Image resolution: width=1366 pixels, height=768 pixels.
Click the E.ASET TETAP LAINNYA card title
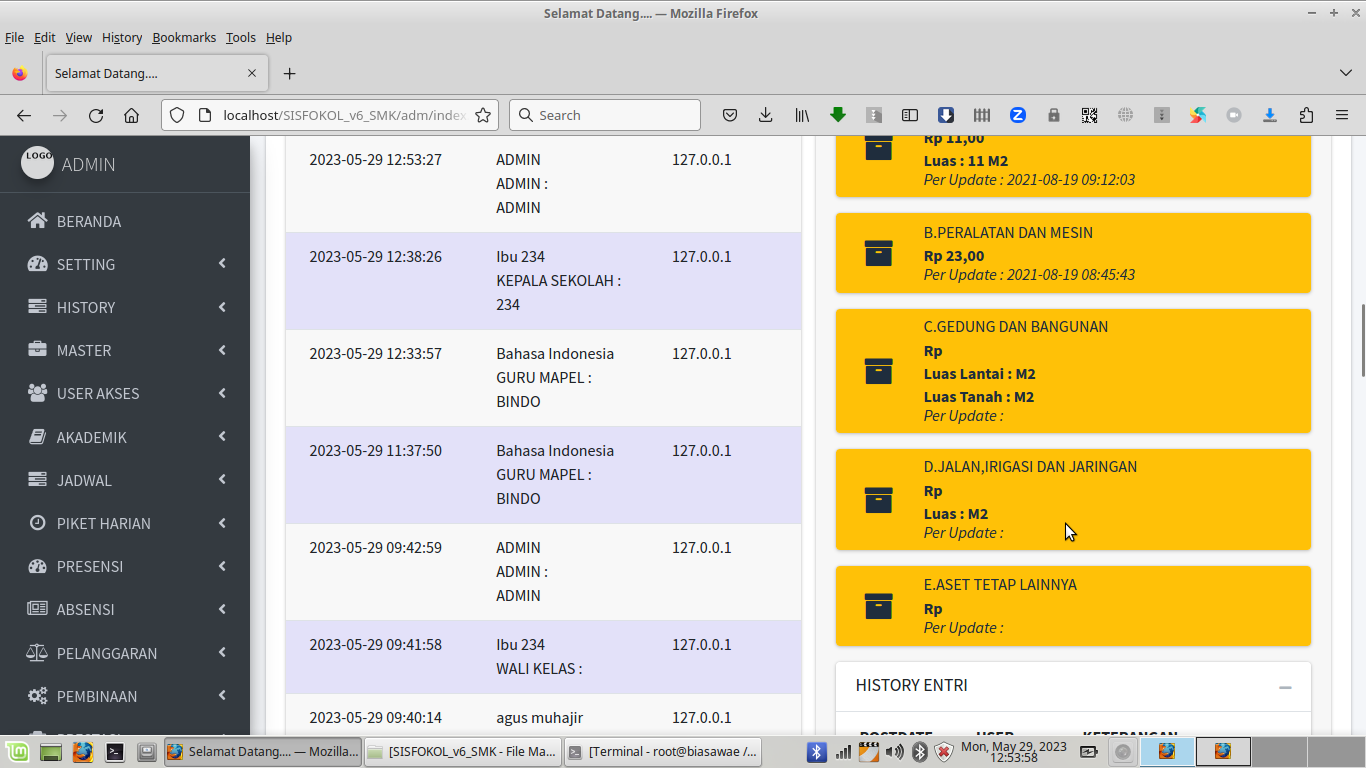tap(1000, 584)
